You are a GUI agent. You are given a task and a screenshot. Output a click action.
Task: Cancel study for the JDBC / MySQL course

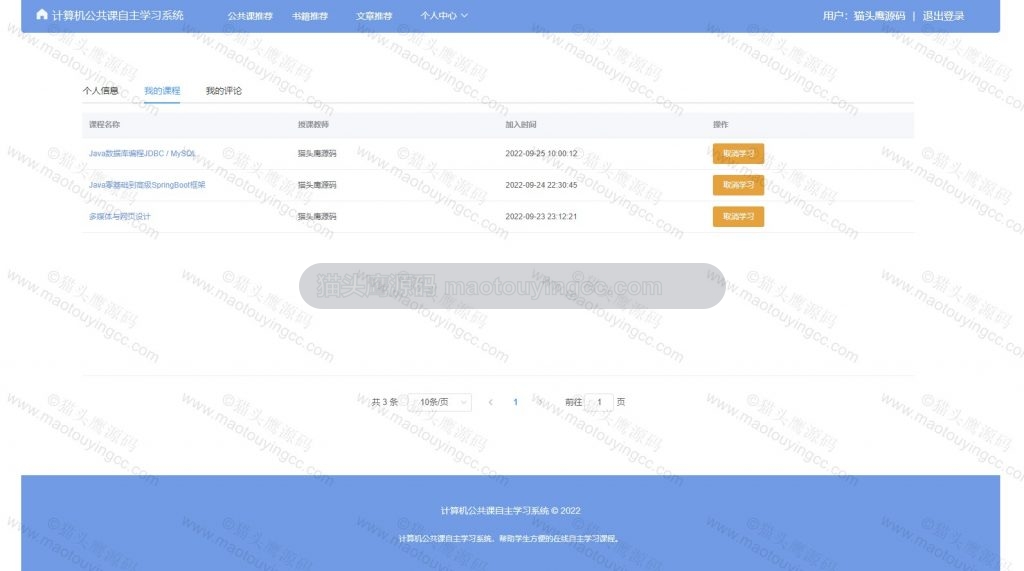pyautogui.click(x=738, y=154)
